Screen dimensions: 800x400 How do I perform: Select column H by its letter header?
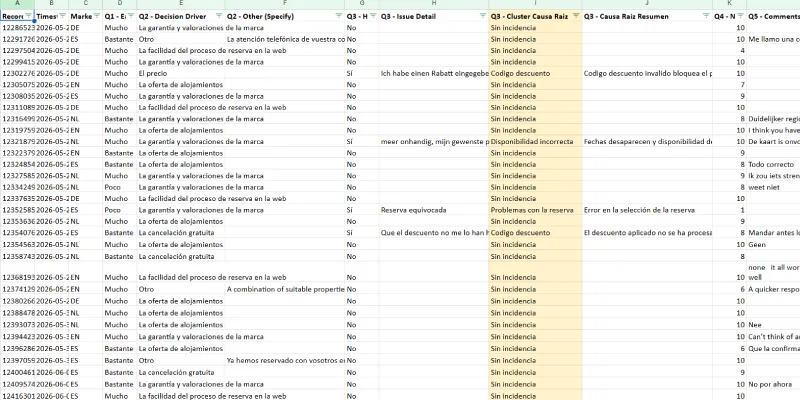point(434,4)
